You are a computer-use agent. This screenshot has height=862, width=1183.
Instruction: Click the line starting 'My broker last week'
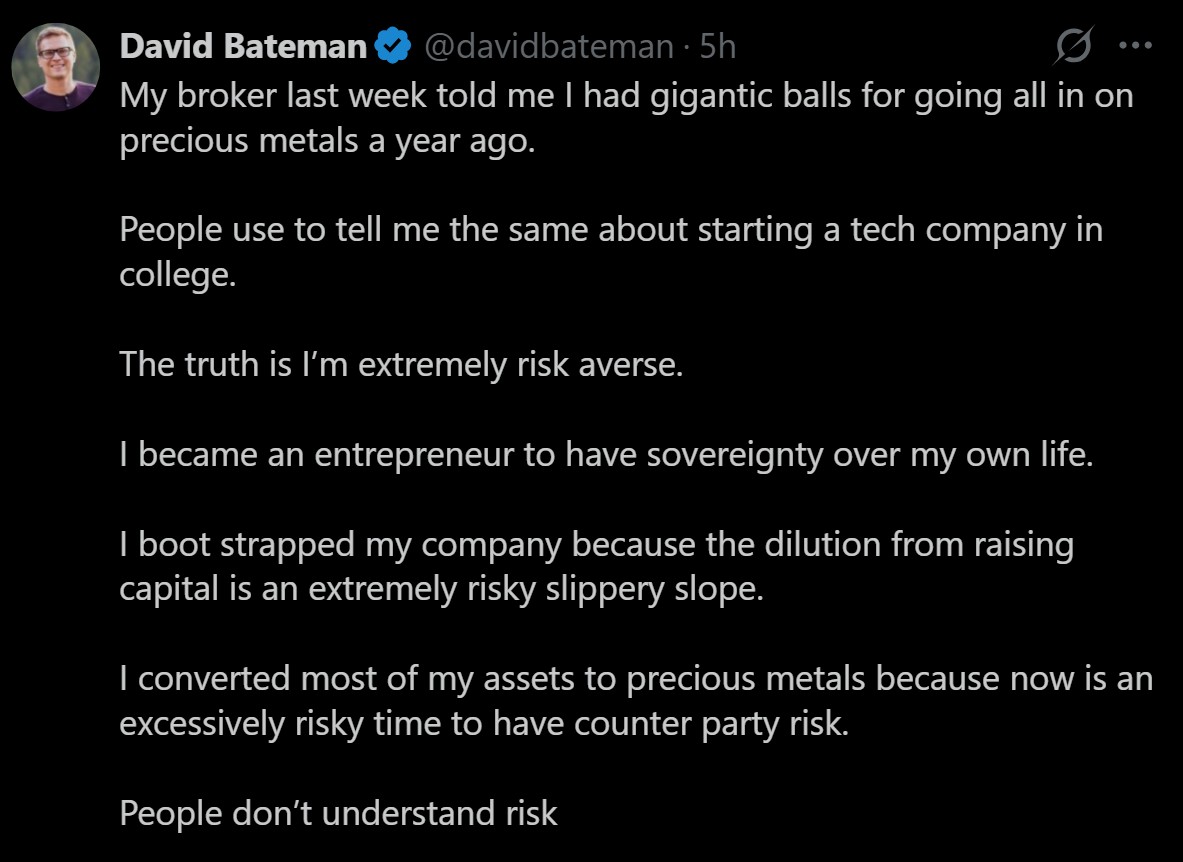(625, 96)
